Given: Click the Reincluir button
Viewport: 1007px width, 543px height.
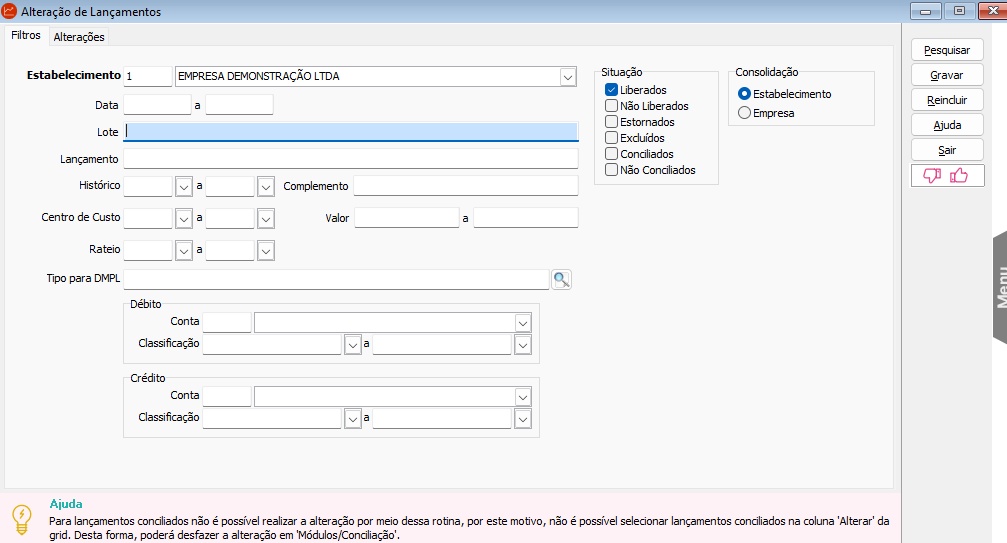Looking at the screenshot, I should pos(946,100).
